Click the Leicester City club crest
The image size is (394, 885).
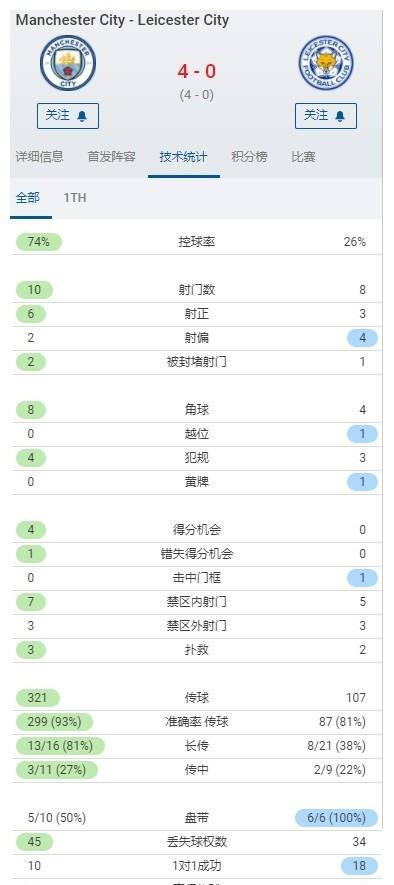326,63
